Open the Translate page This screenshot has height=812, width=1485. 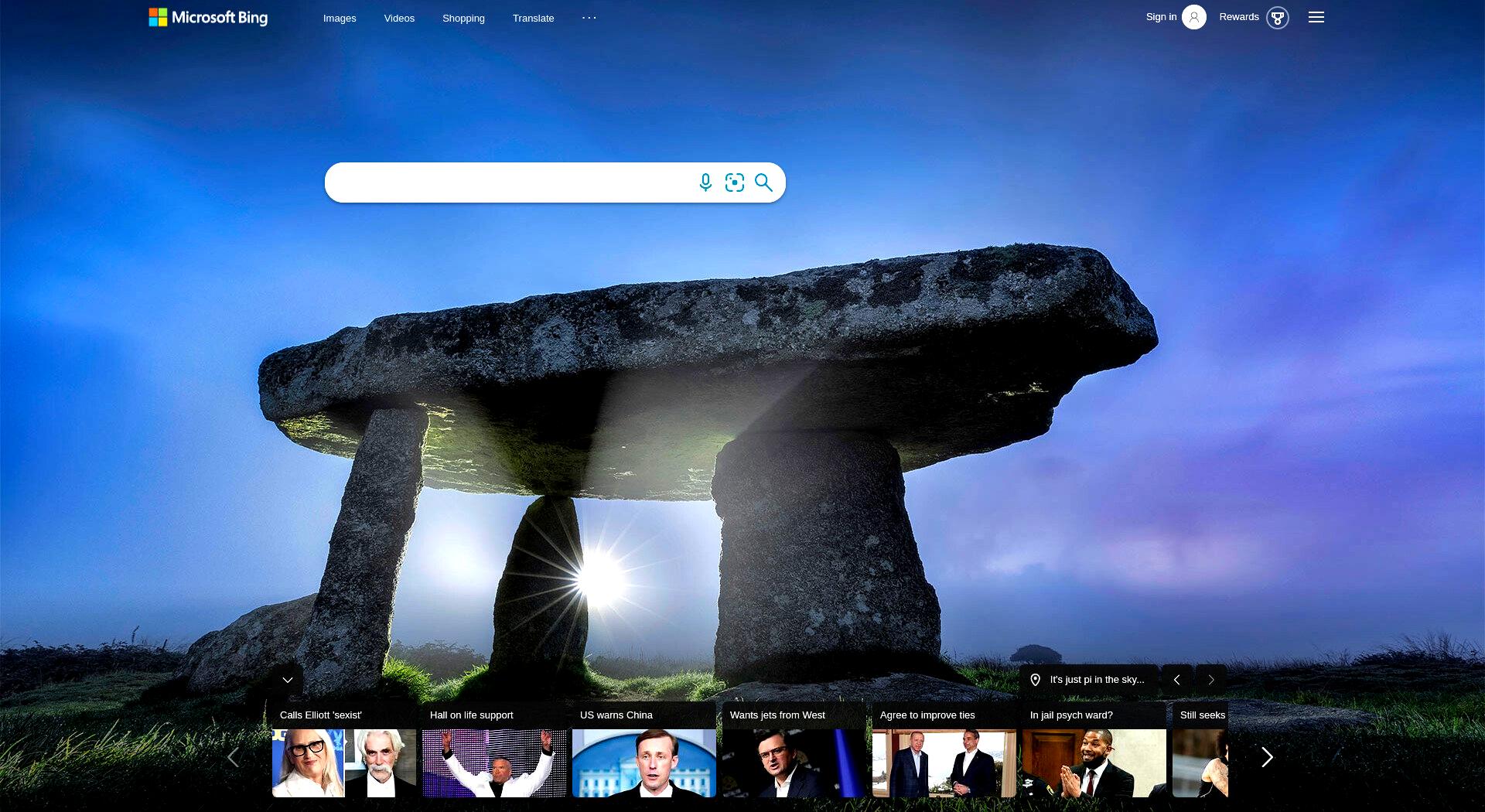[x=533, y=18]
